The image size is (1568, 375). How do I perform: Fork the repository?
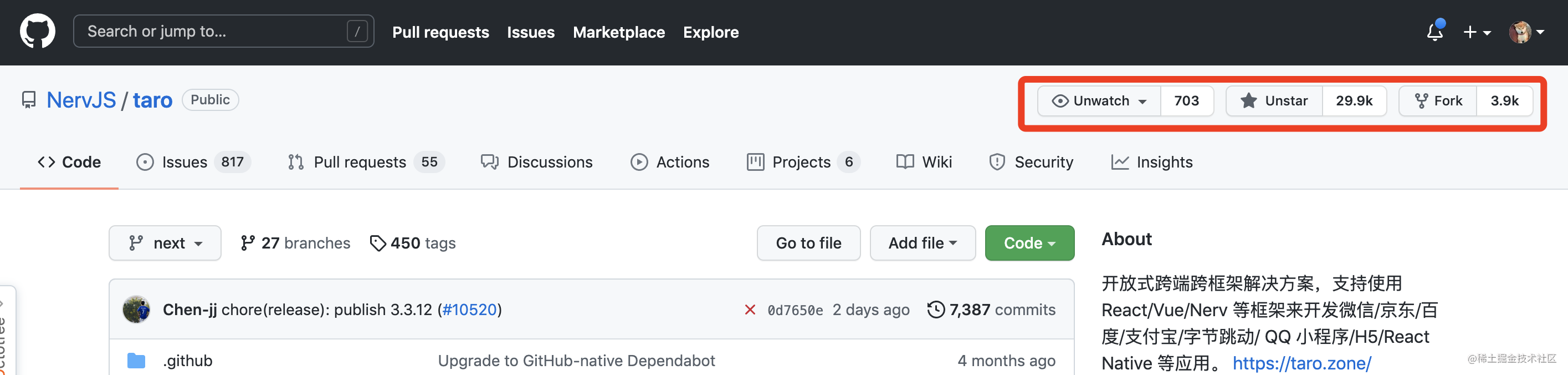click(x=1438, y=100)
